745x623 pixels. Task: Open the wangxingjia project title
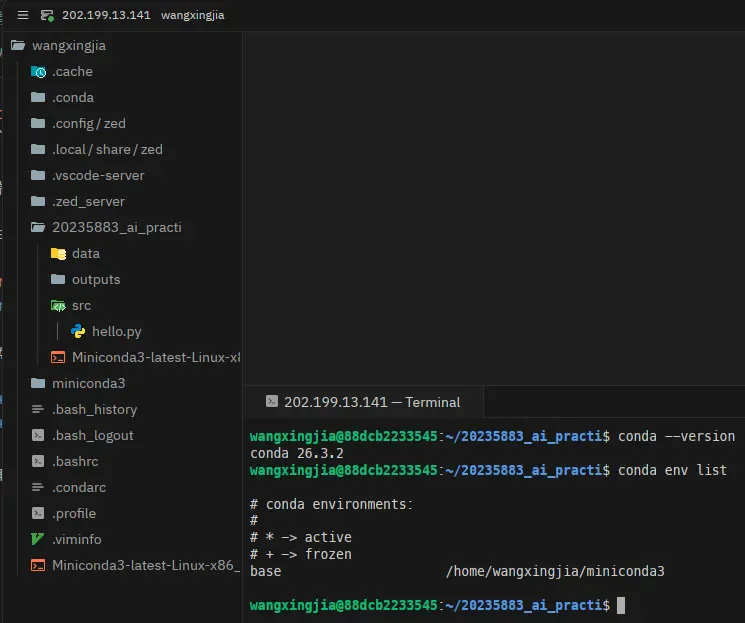pos(192,15)
